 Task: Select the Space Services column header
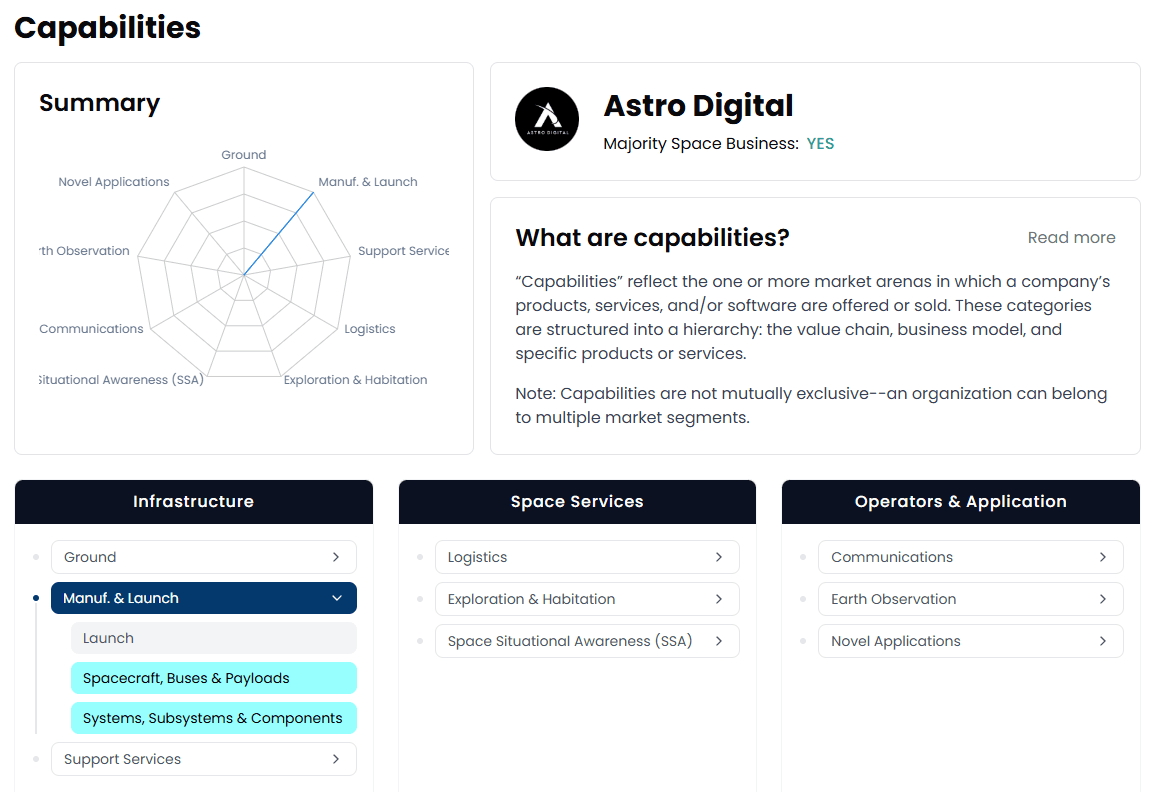(577, 502)
